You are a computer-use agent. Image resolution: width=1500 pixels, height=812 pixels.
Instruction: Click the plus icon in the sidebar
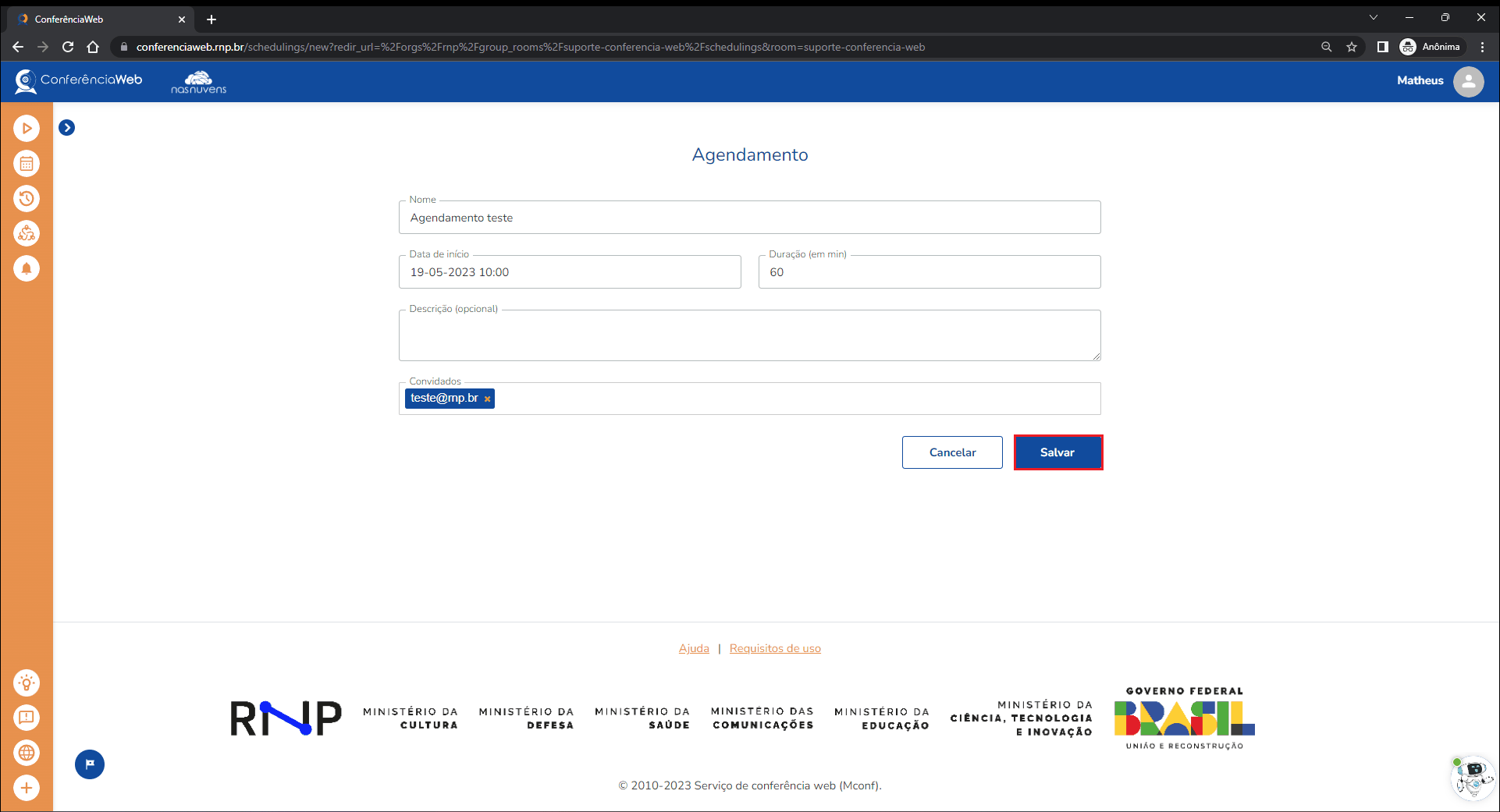click(x=27, y=788)
